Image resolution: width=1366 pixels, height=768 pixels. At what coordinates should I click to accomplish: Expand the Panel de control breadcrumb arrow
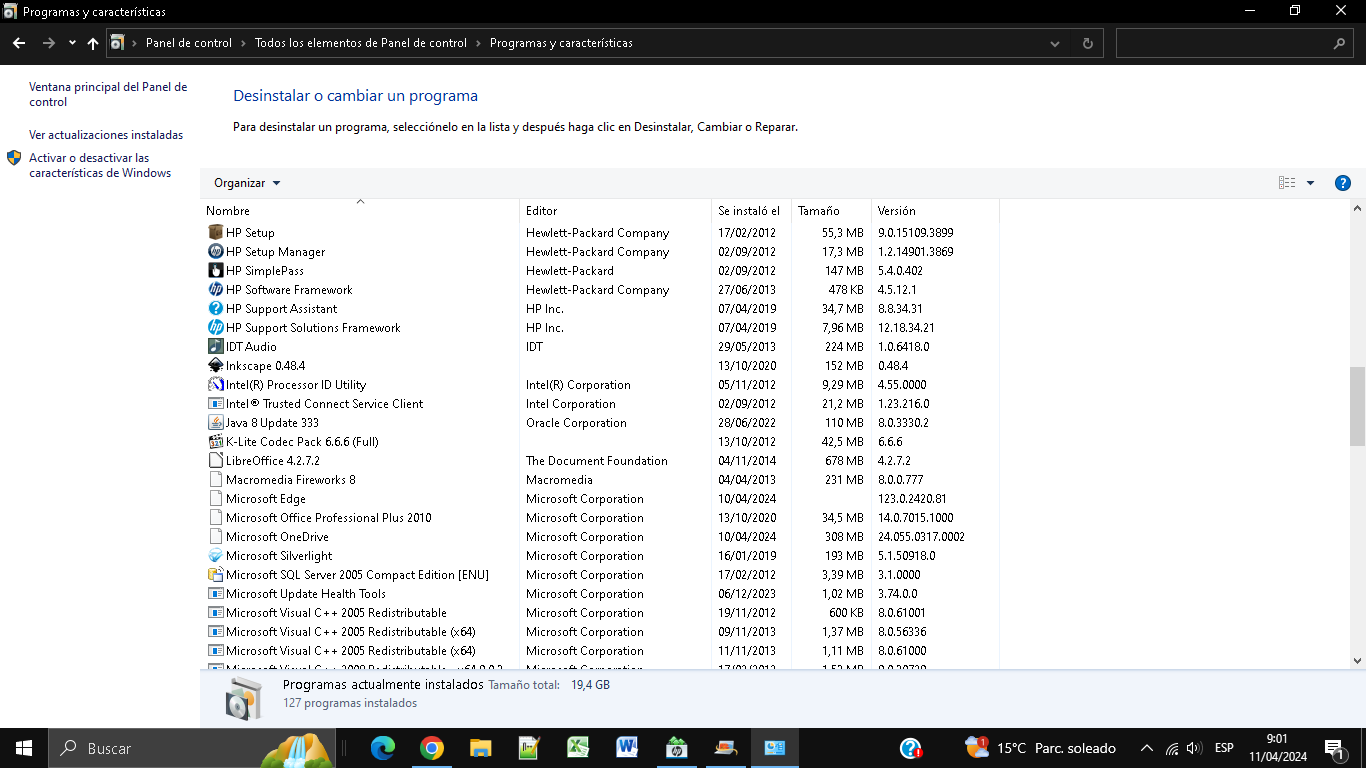[243, 43]
